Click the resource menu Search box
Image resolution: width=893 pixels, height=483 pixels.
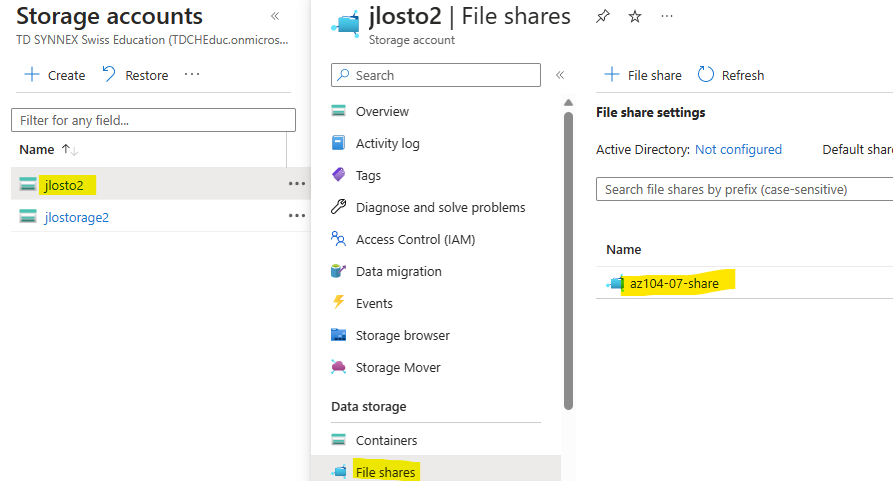coord(436,75)
